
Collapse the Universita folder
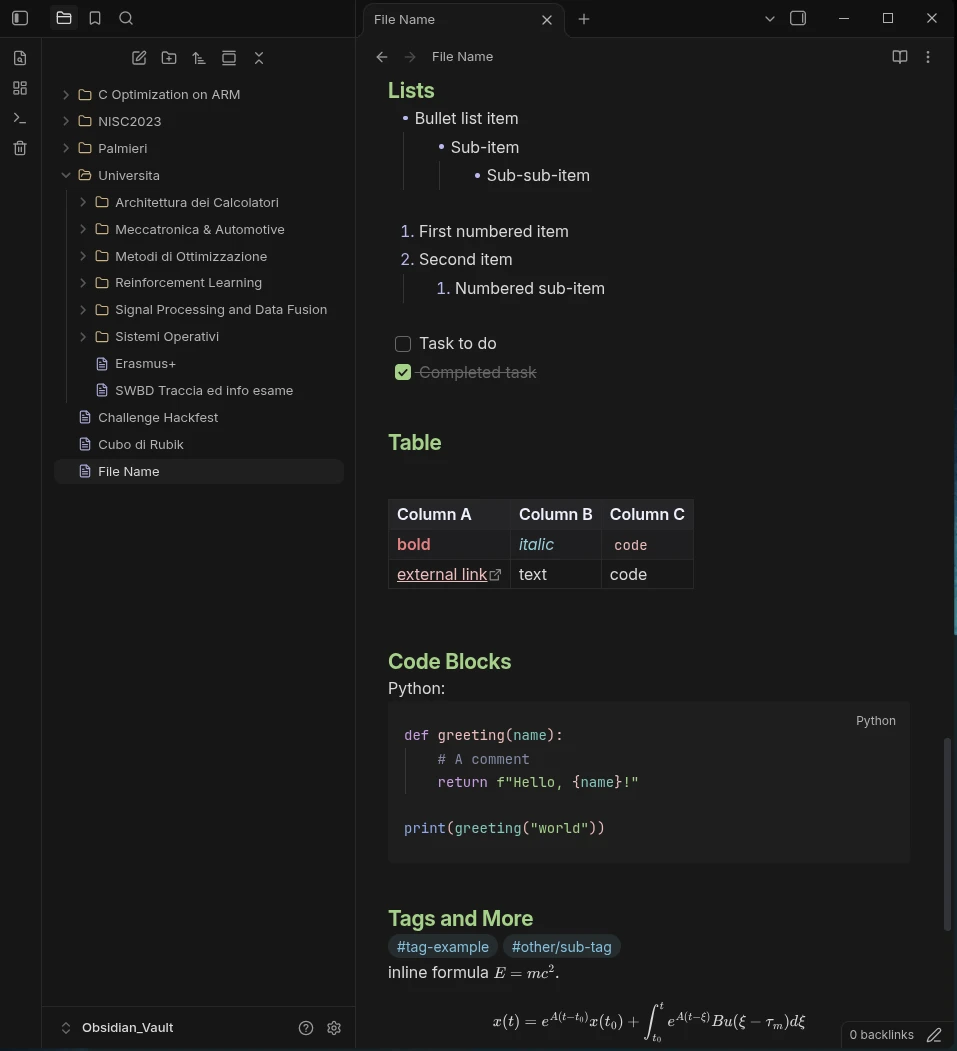click(x=66, y=175)
